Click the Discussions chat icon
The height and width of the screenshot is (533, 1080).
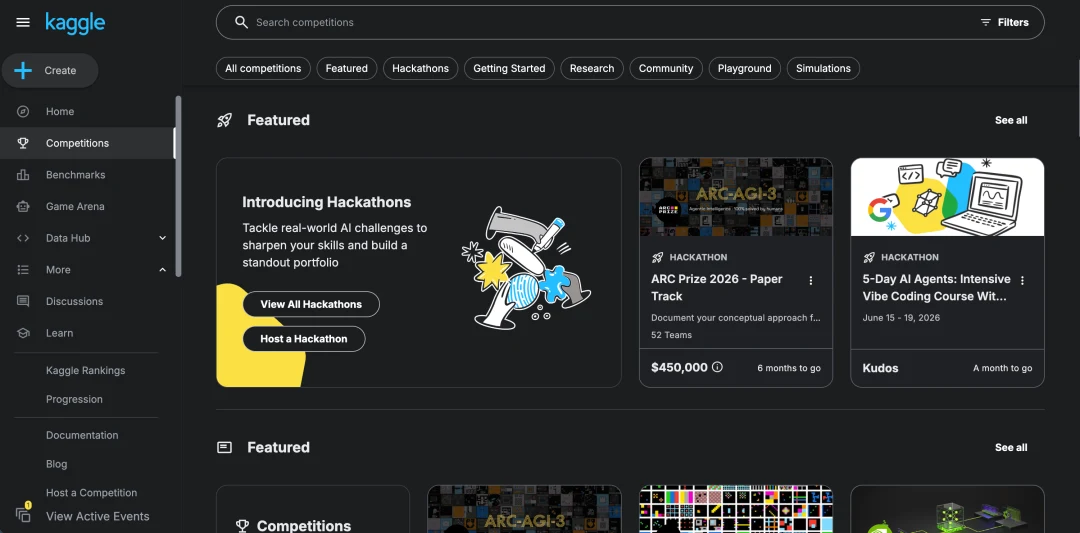tap(23, 302)
